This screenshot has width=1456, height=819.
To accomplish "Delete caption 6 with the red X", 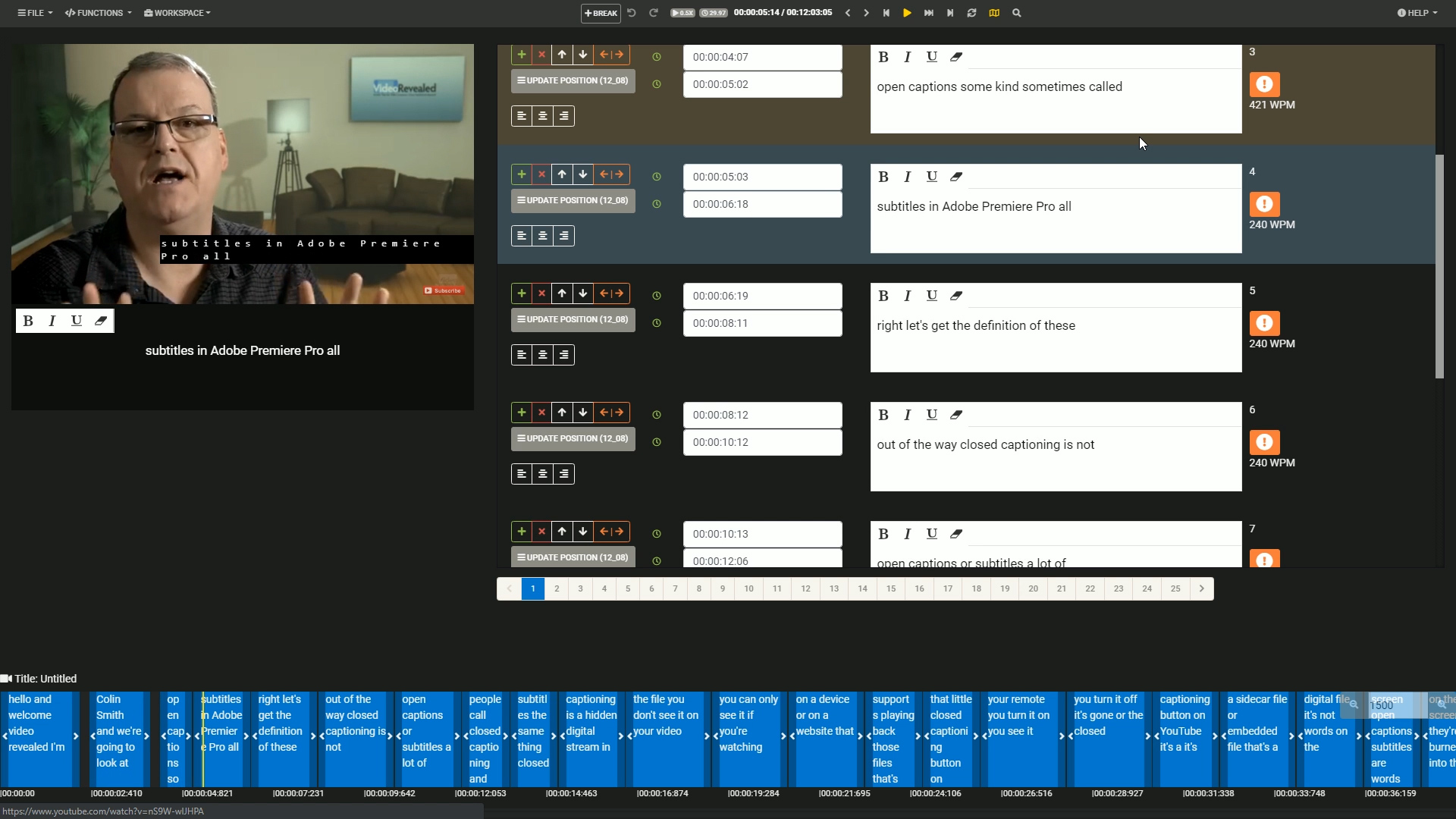I will (x=541, y=413).
